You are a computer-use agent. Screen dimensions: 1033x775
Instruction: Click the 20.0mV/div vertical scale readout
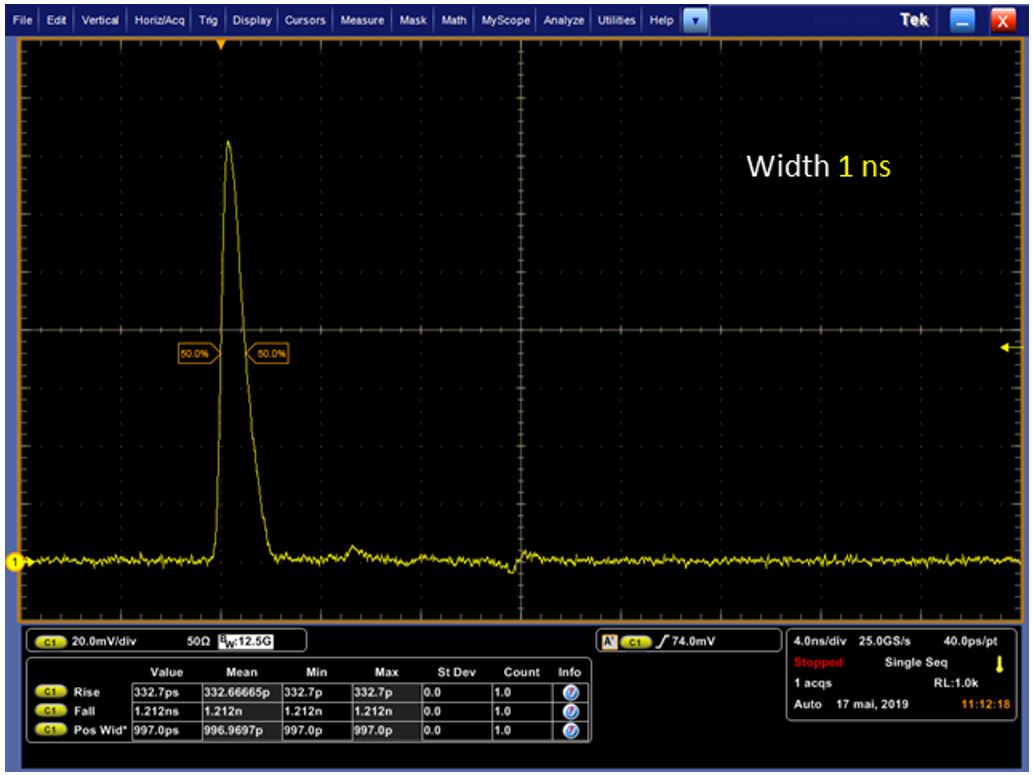103,641
